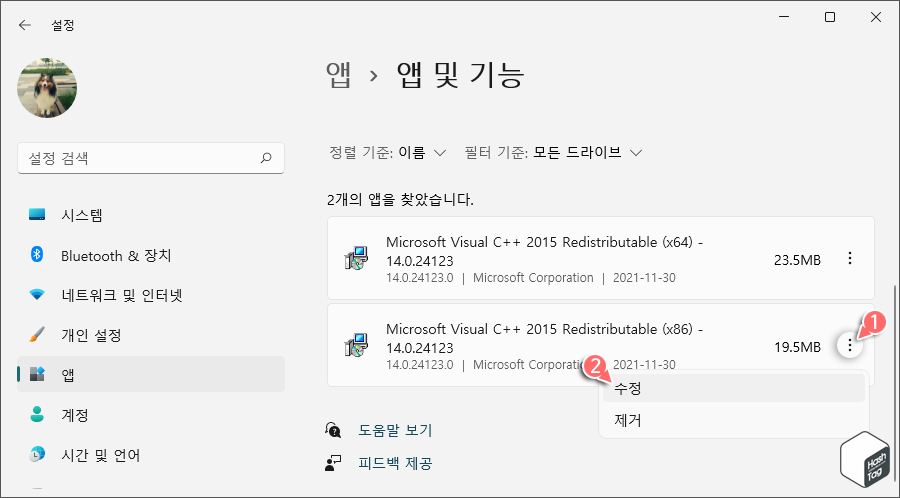Open 개인 설정 page
The image size is (900, 498).
pyautogui.click(x=151, y=335)
